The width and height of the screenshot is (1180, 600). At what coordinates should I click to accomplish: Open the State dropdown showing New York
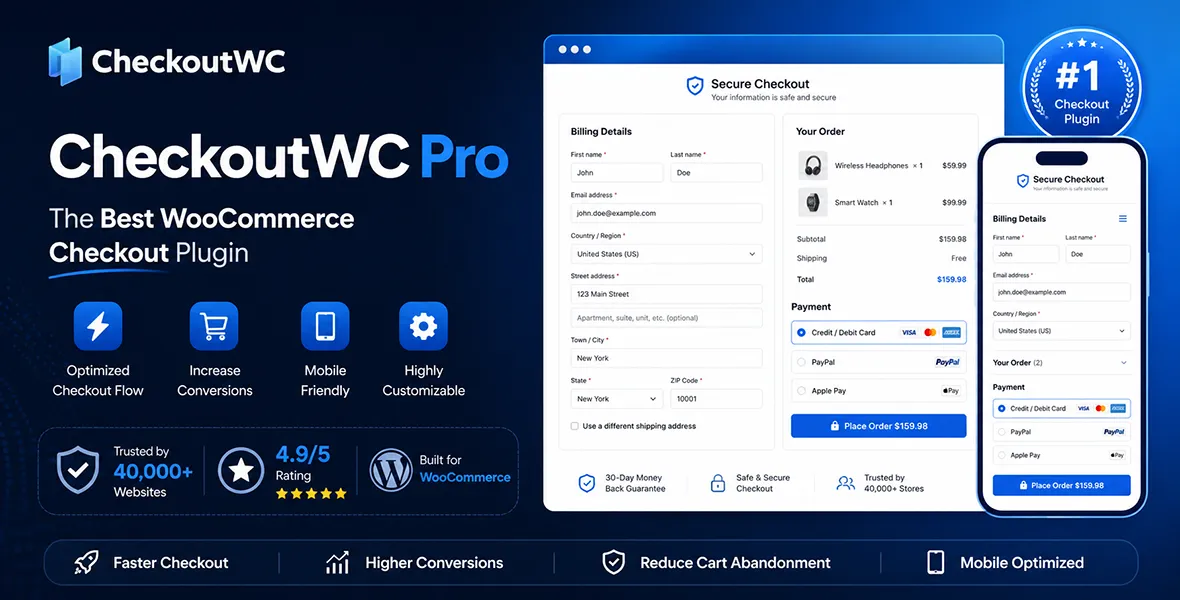click(616, 399)
